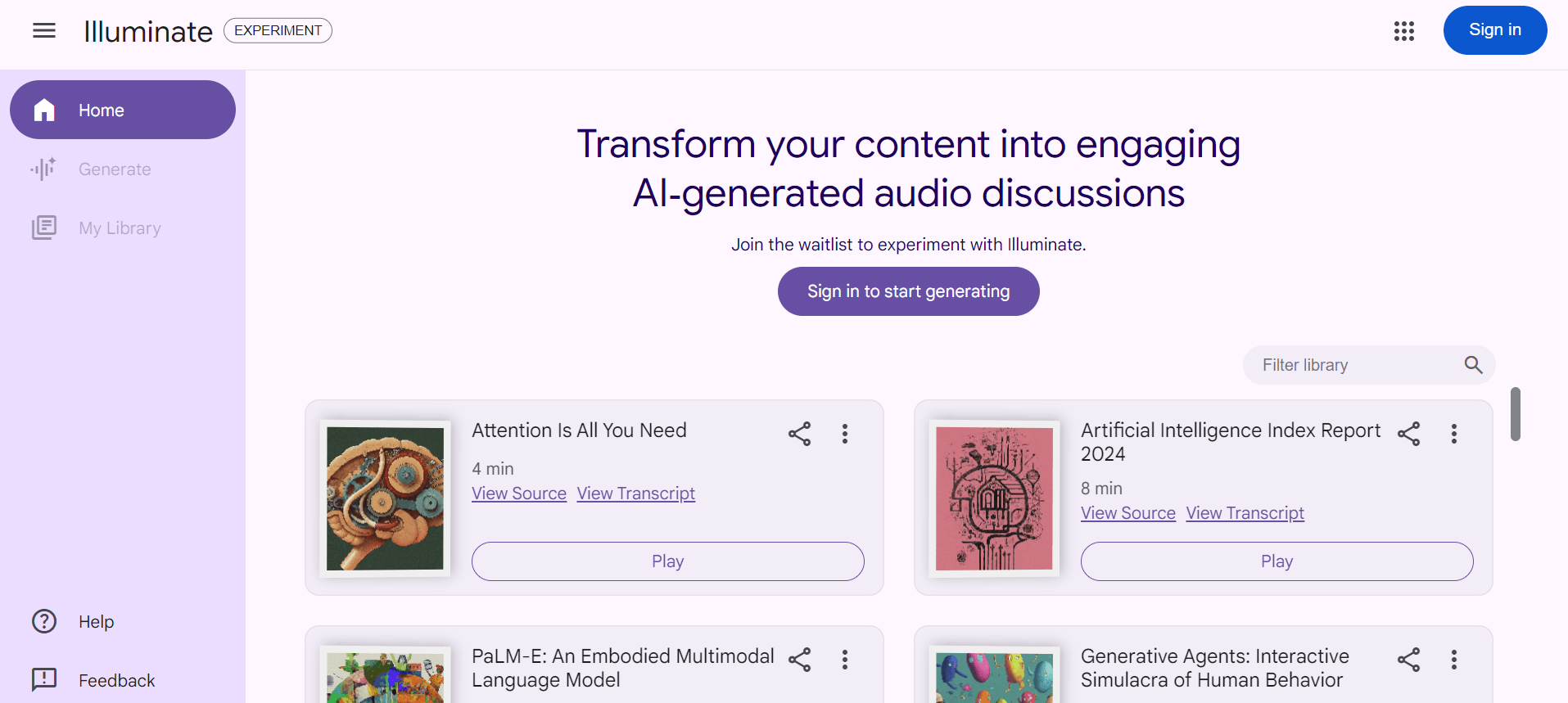Click the search magnifier in Filter library

click(1473, 365)
